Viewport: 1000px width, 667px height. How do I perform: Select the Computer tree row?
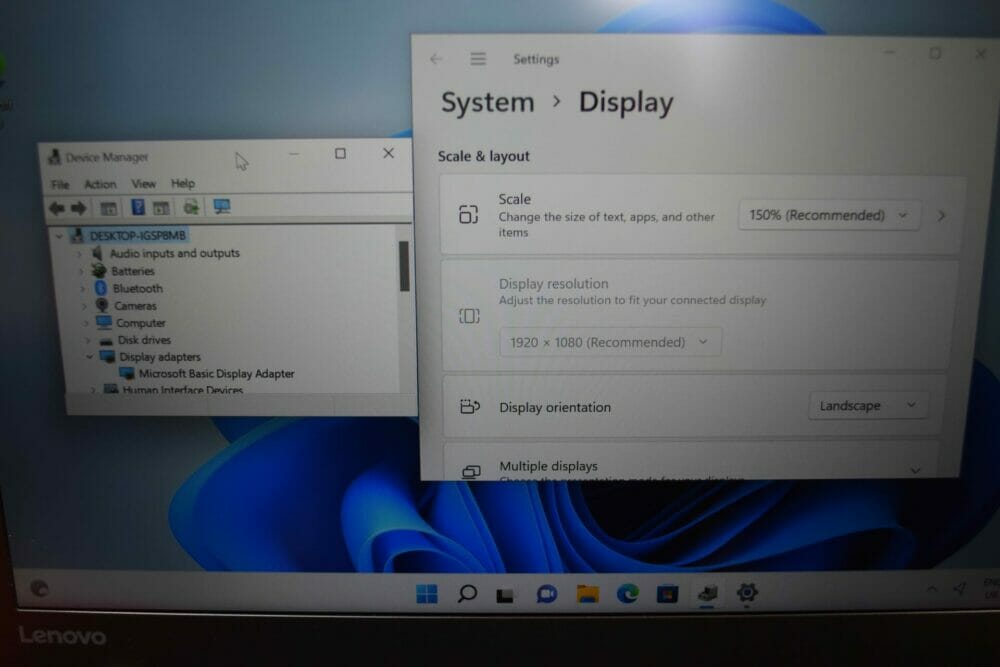coord(140,323)
